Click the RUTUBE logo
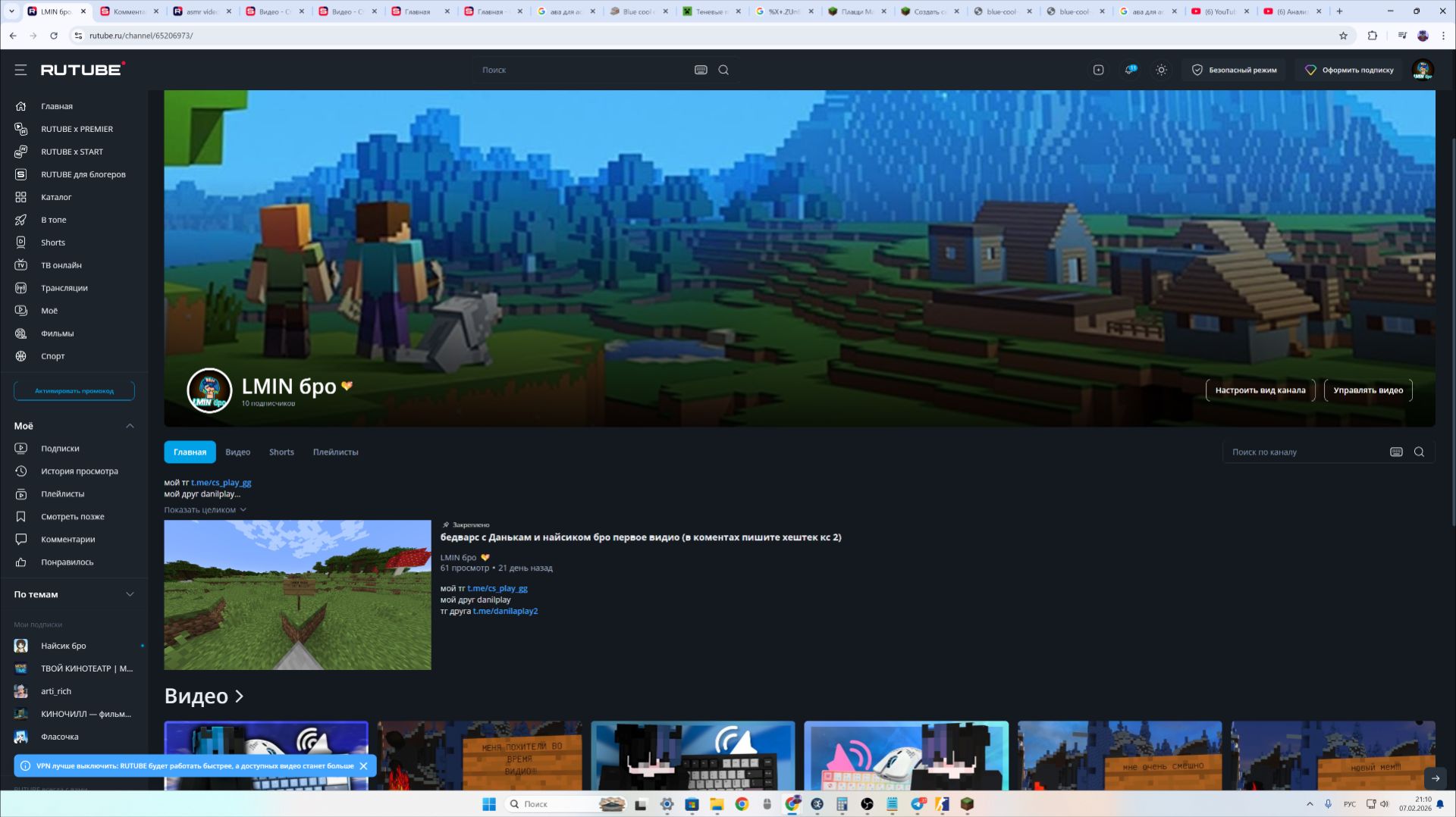1456x817 pixels. pyautogui.click(x=83, y=69)
